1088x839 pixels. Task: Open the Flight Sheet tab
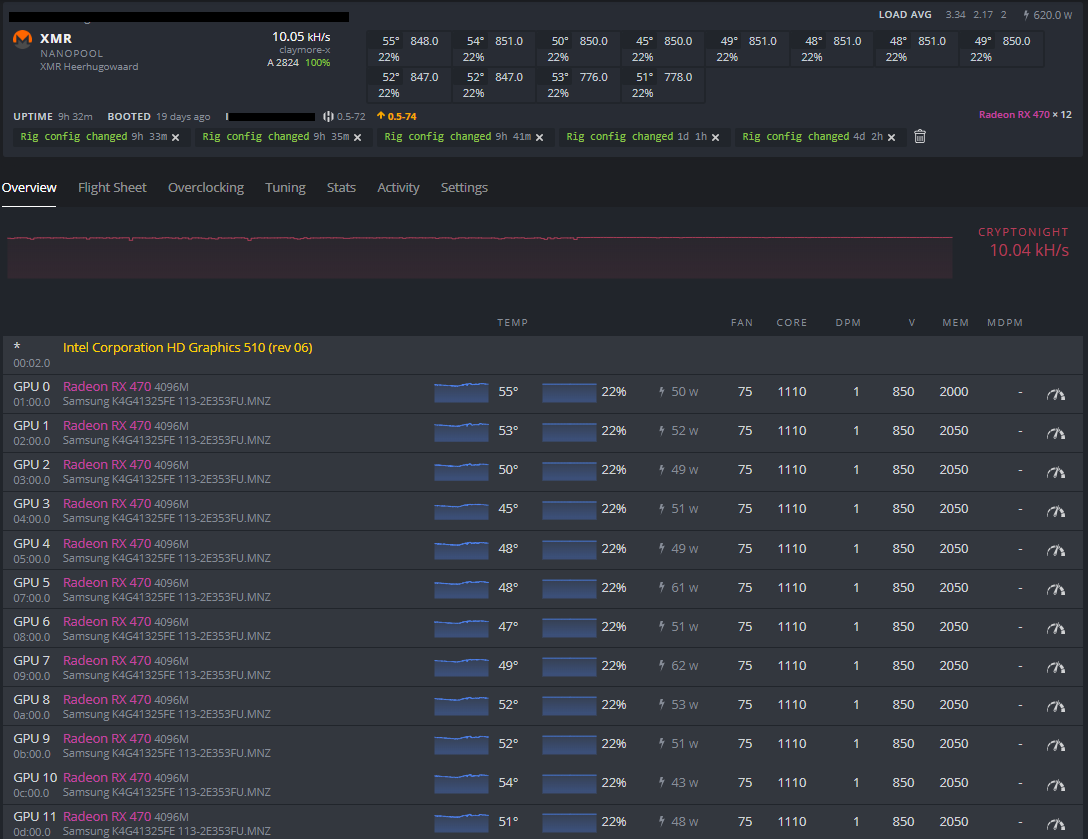pyautogui.click(x=112, y=187)
